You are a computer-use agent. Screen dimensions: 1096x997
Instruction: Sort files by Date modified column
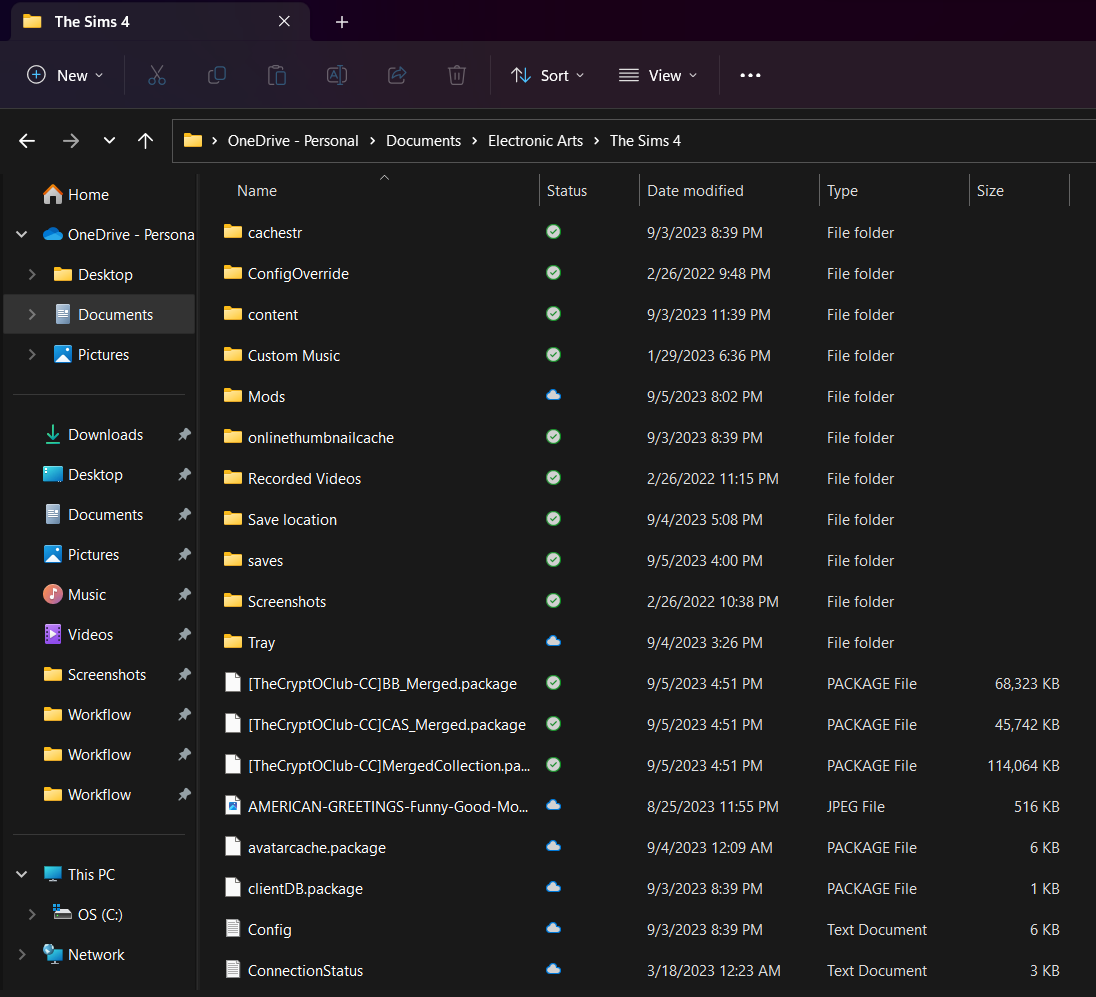click(x=695, y=191)
